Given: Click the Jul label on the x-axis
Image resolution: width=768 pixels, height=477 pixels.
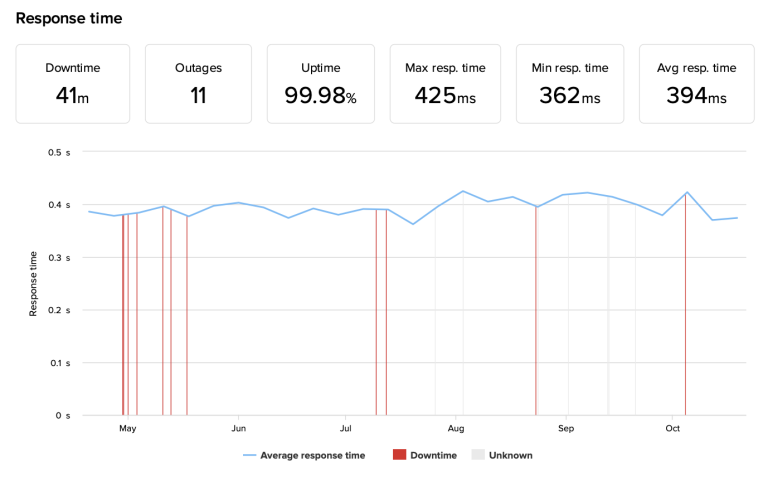Looking at the screenshot, I should tap(345, 429).
